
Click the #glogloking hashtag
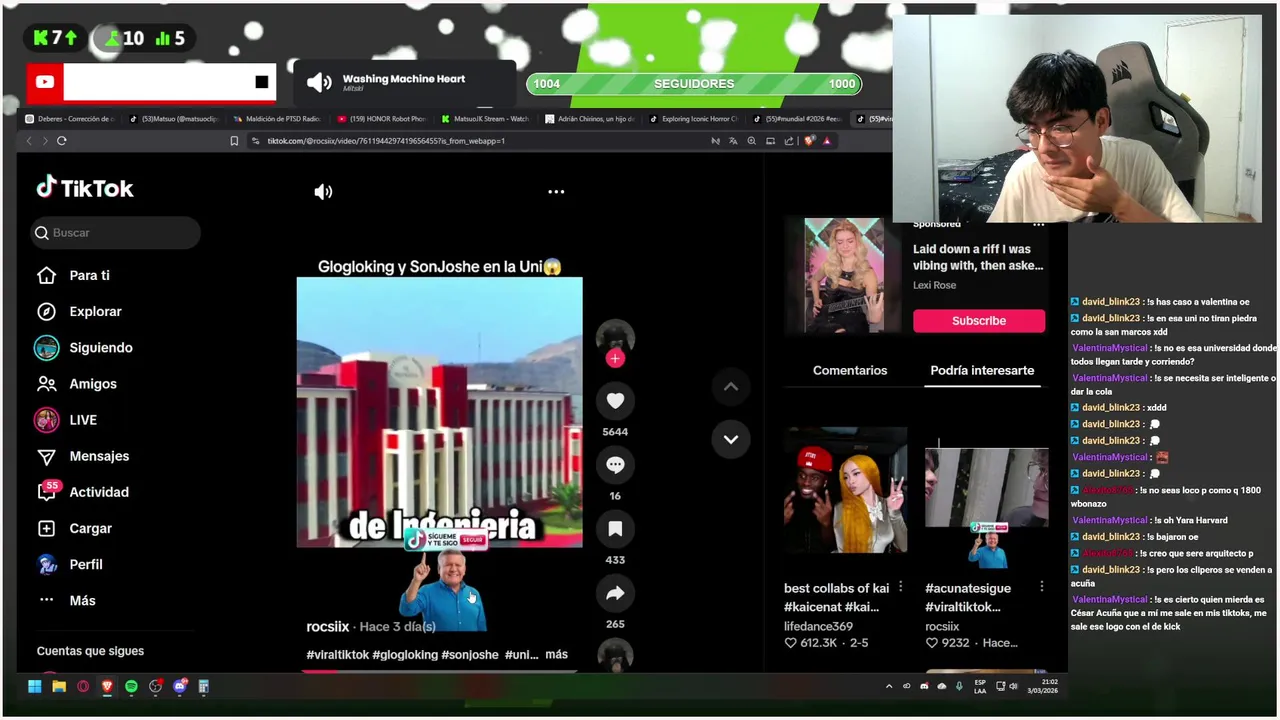[405, 655]
